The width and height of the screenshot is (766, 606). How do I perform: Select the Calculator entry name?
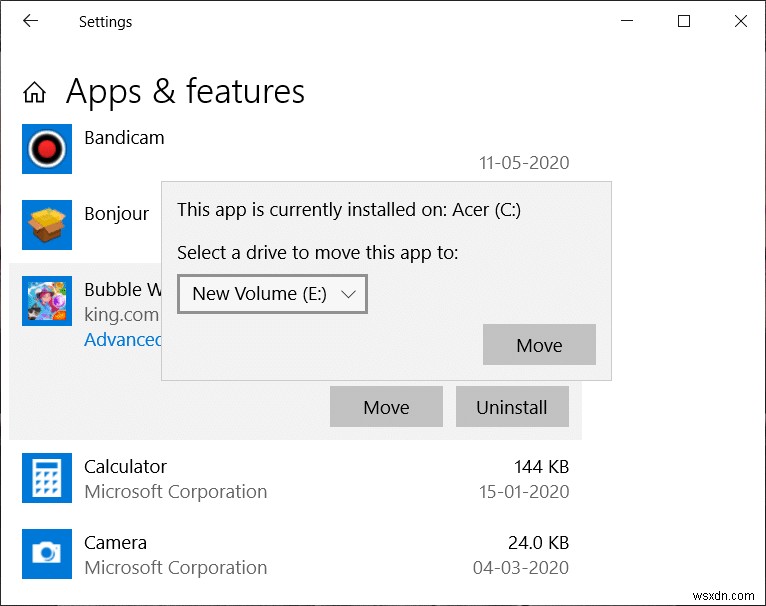click(125, 467)
